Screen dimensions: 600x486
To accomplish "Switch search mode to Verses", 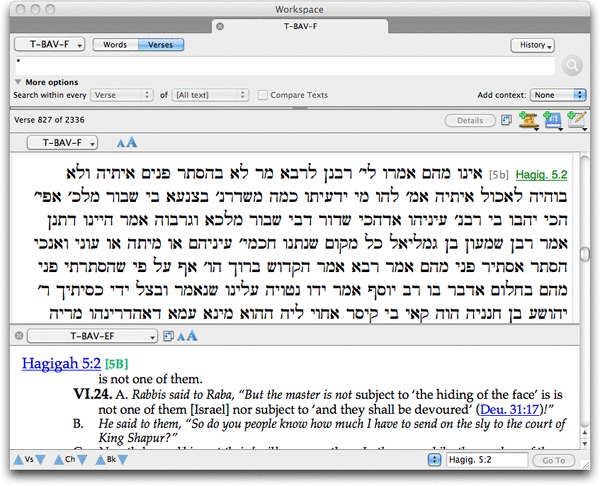I will pyautogui.click(x=161, y=45).
